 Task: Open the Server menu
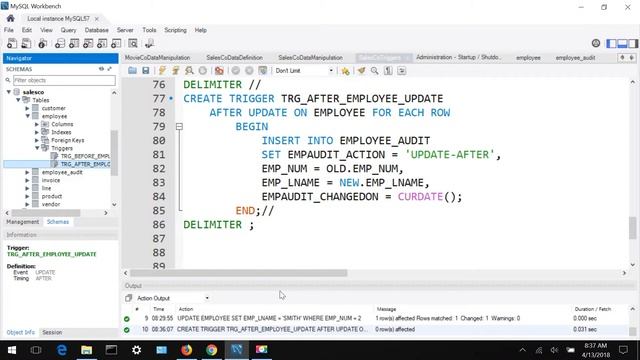125,30
